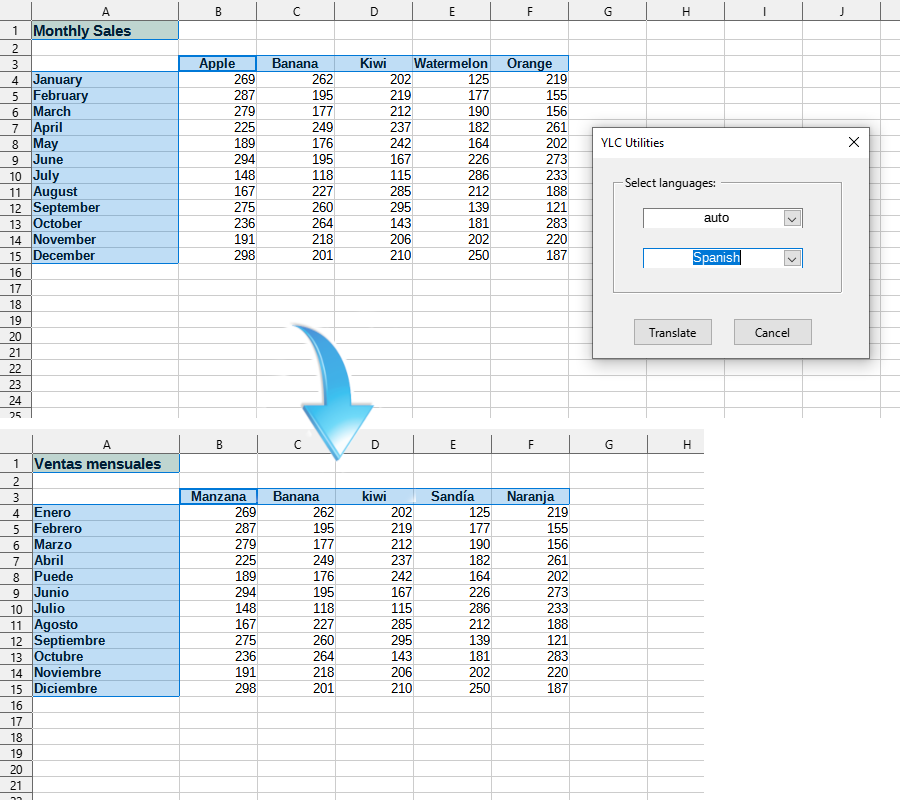Screen dimensions: 900x800
Task: Select column J header in the top sheet
Action: click(841, 11)
